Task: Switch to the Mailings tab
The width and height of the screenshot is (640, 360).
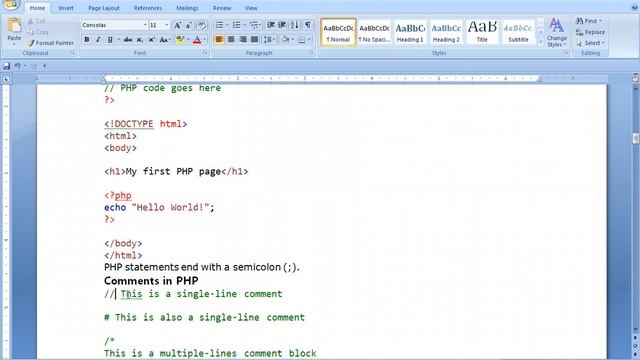Action: click(187, 8)
